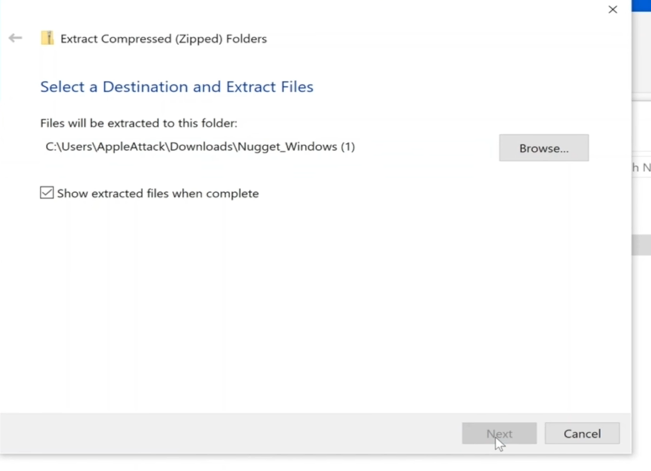Click the 'AppleAttack' segment in the destination path

132,147
